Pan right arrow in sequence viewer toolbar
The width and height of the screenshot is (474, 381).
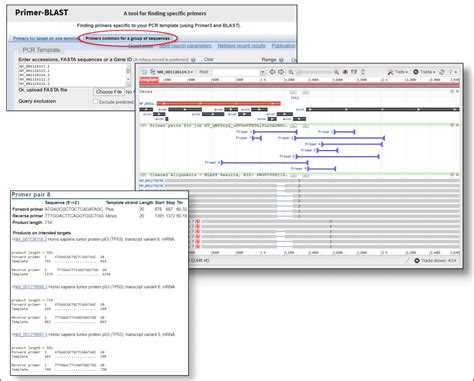[x=281, y=72]
